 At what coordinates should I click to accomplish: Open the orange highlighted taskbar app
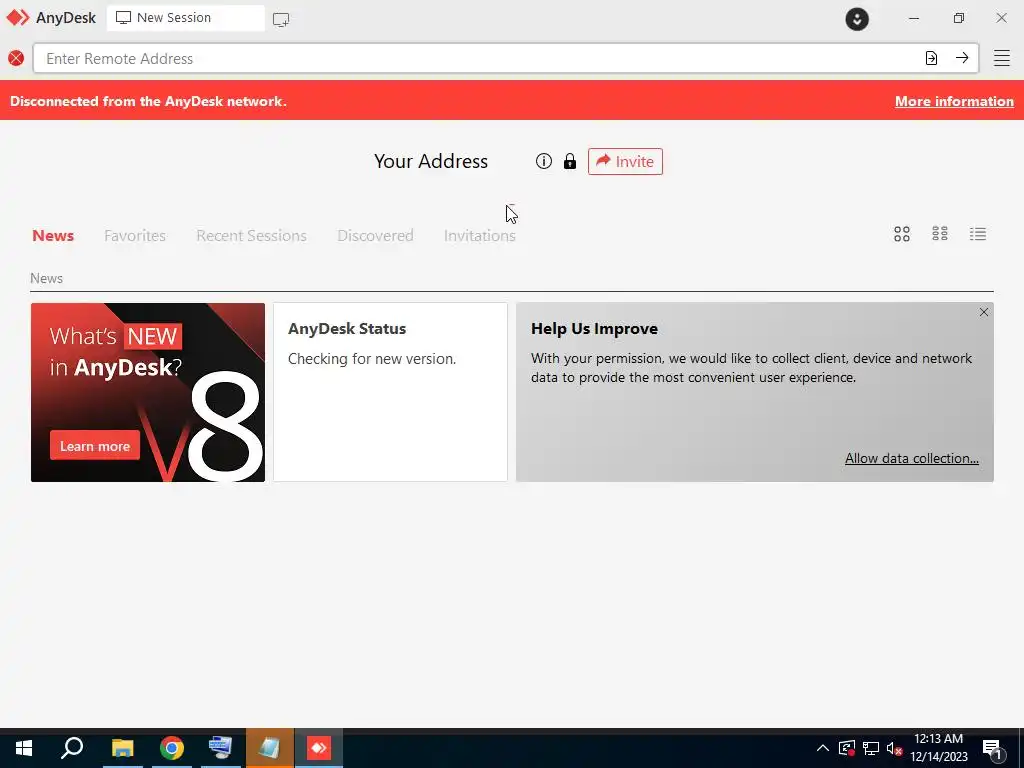[x=270, y=748]
